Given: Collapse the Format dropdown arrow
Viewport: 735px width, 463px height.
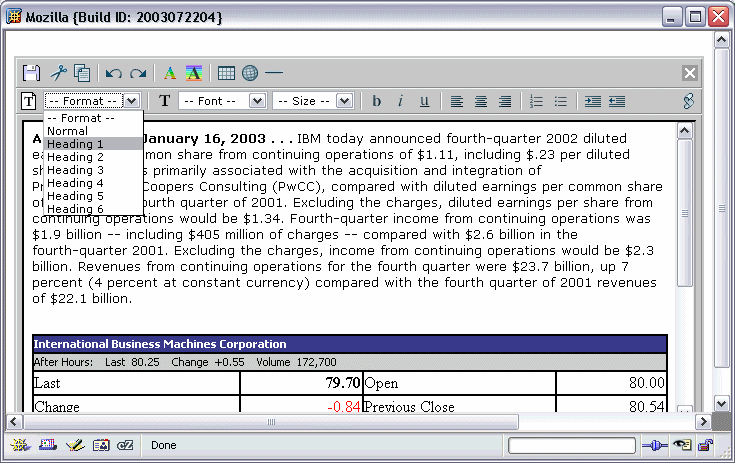Looking at the screenshot, I should [132, 101].
